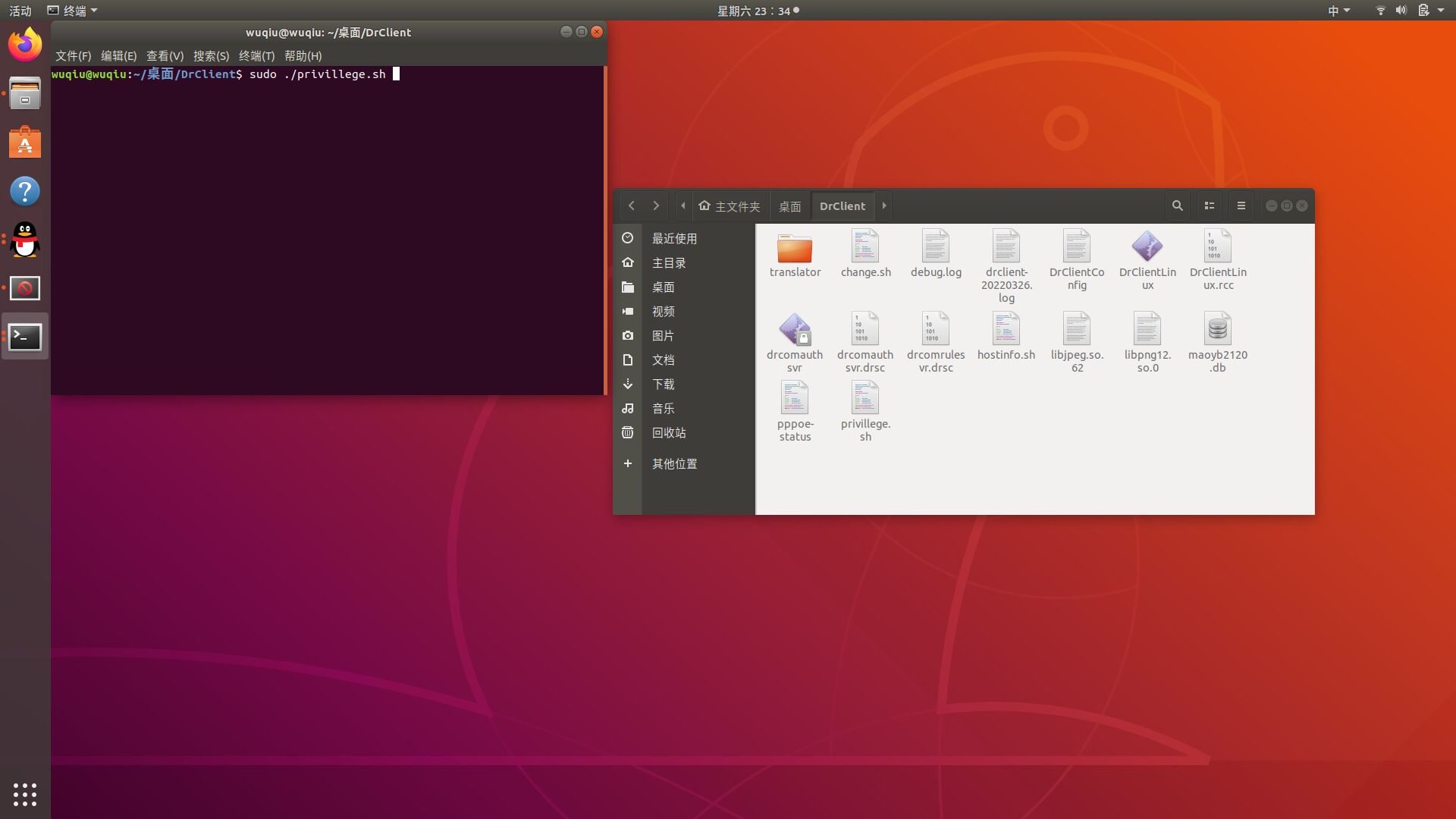Open the hamburger menu in file manager
Image resolution: width=1456 pixels, height=819 pixels.
[1241, 206]
